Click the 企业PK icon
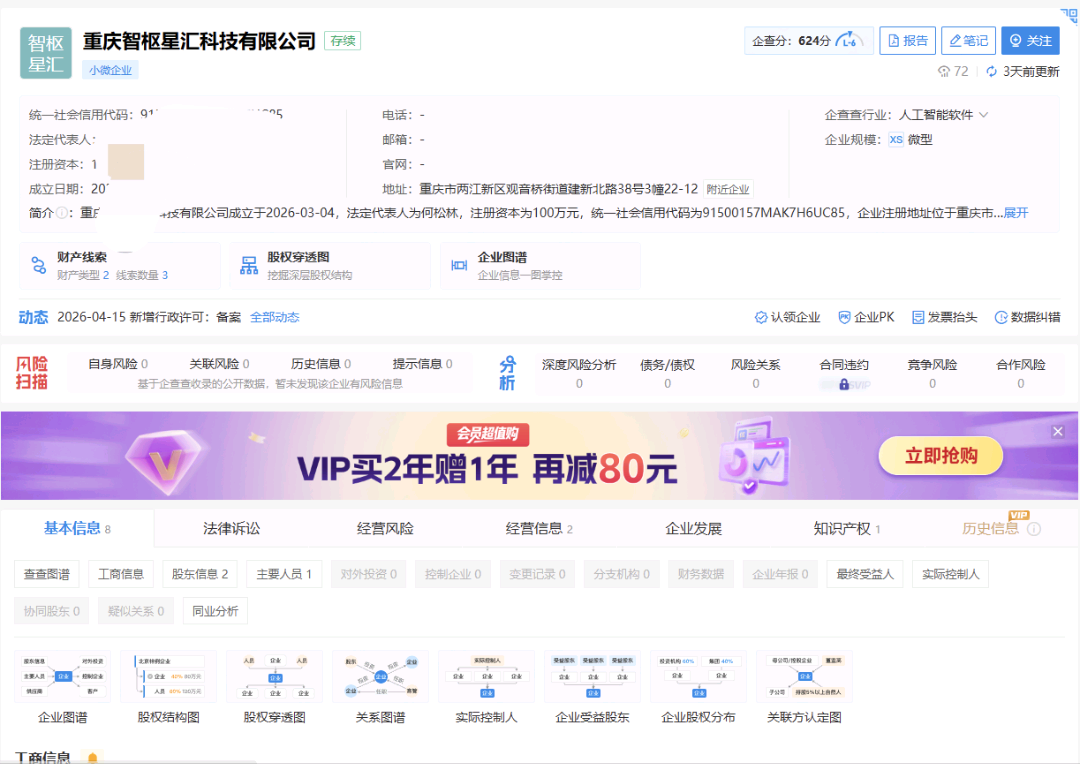Viewport: 1080px width, 764px height. [844, 318]
